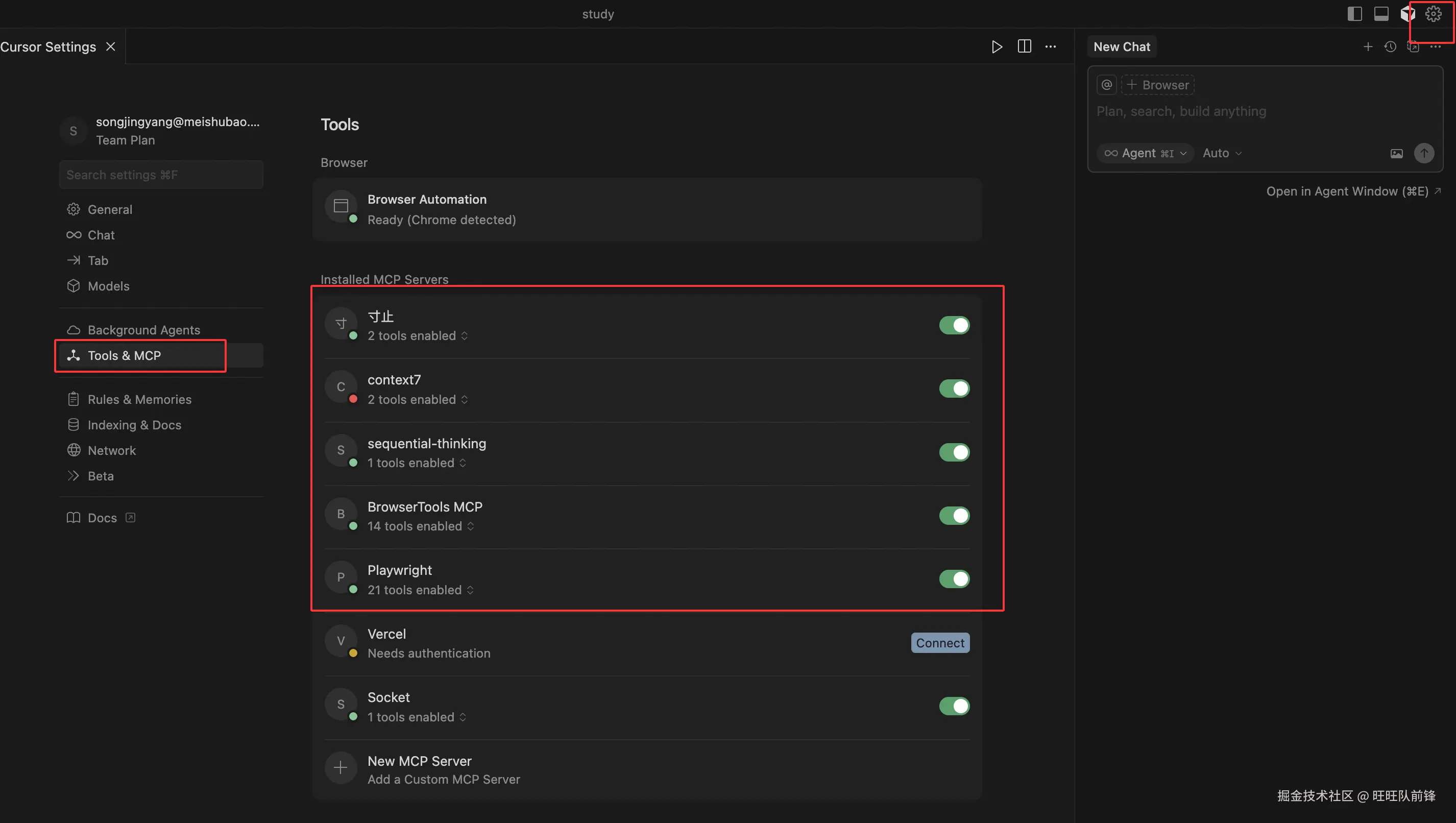The height and width of the screenshot is (823, 1456).
Task: Toggle the primary sidebar layout icon
Action: 1354,14
